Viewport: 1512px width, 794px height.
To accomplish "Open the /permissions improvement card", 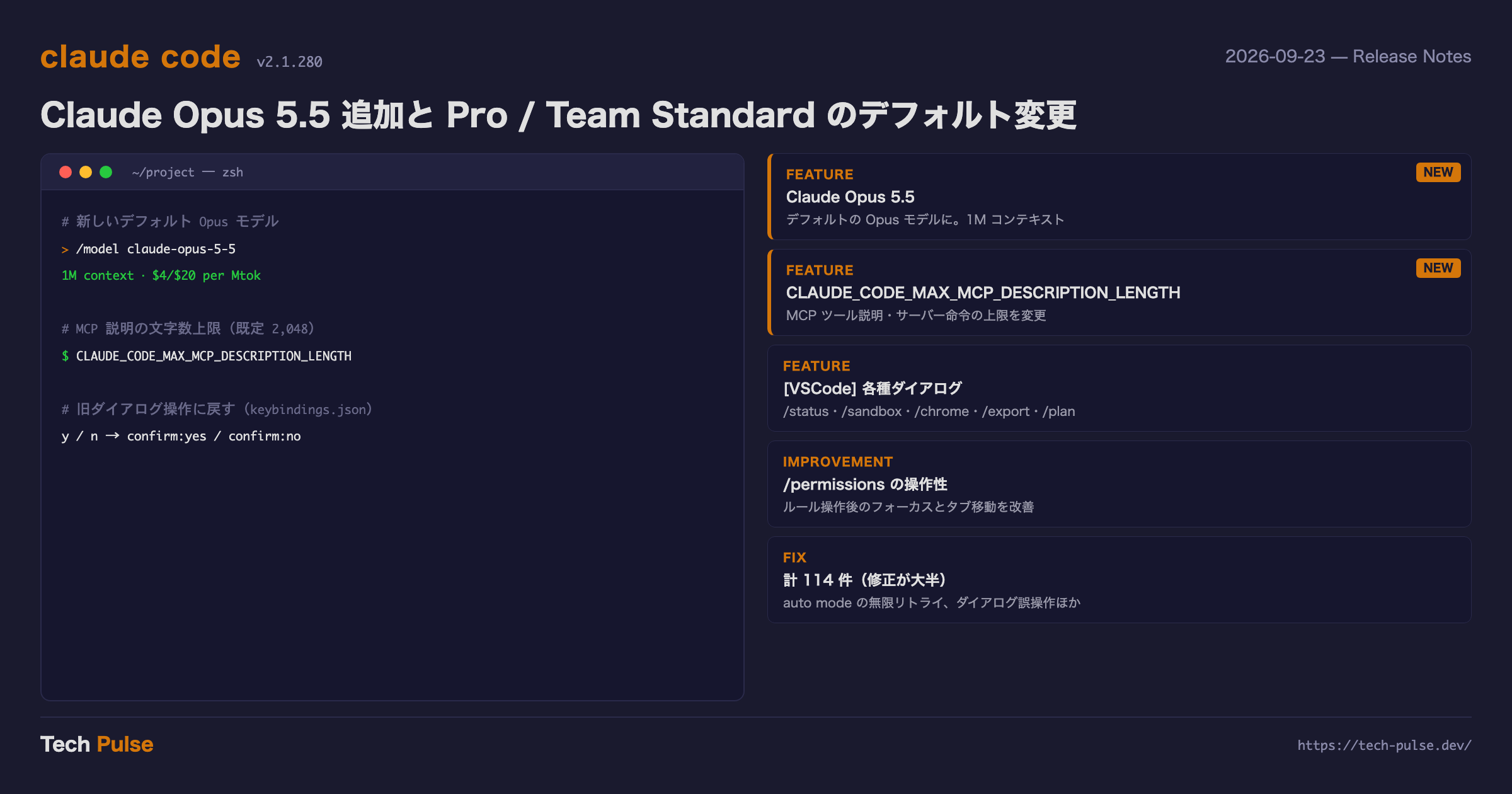I will 1120,484.
